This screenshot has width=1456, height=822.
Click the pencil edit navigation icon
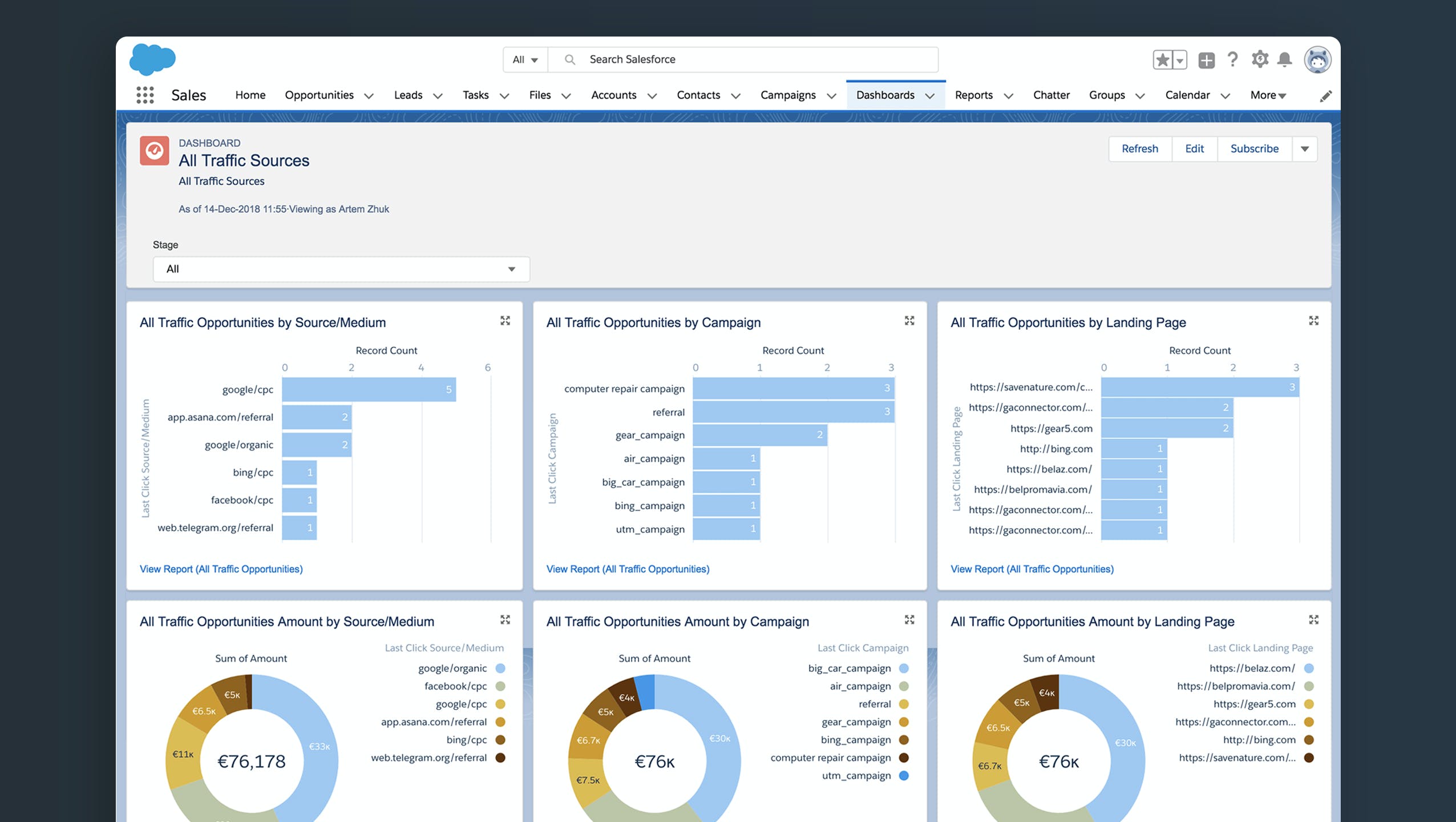1325,96
